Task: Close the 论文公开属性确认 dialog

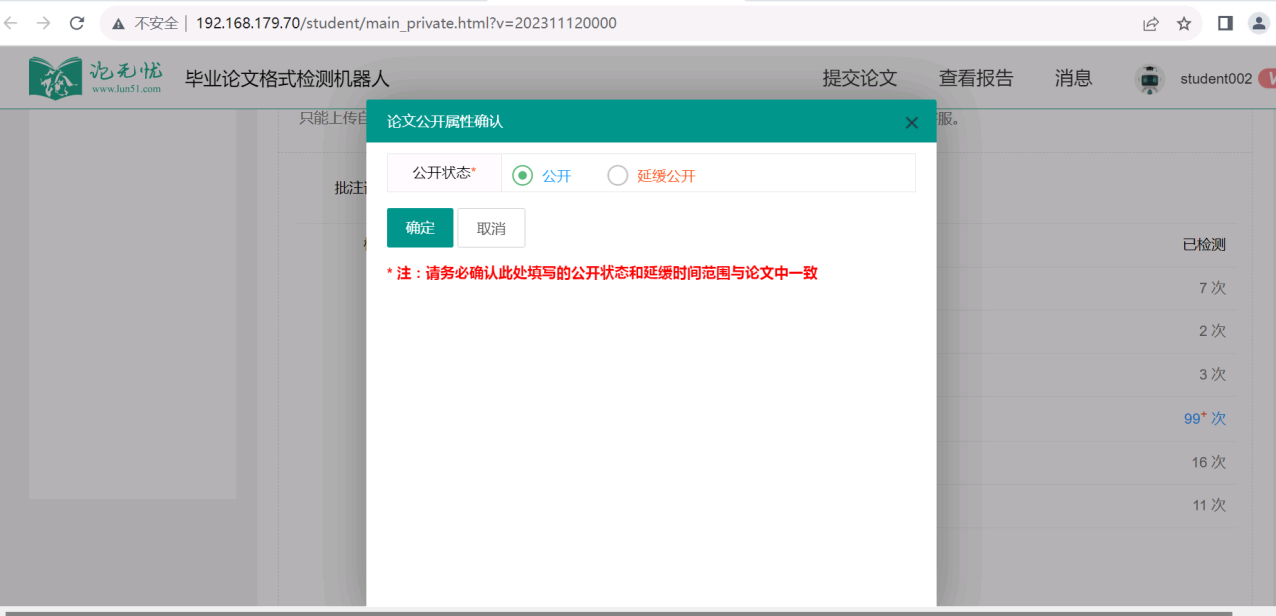Action: click(911, 122)
